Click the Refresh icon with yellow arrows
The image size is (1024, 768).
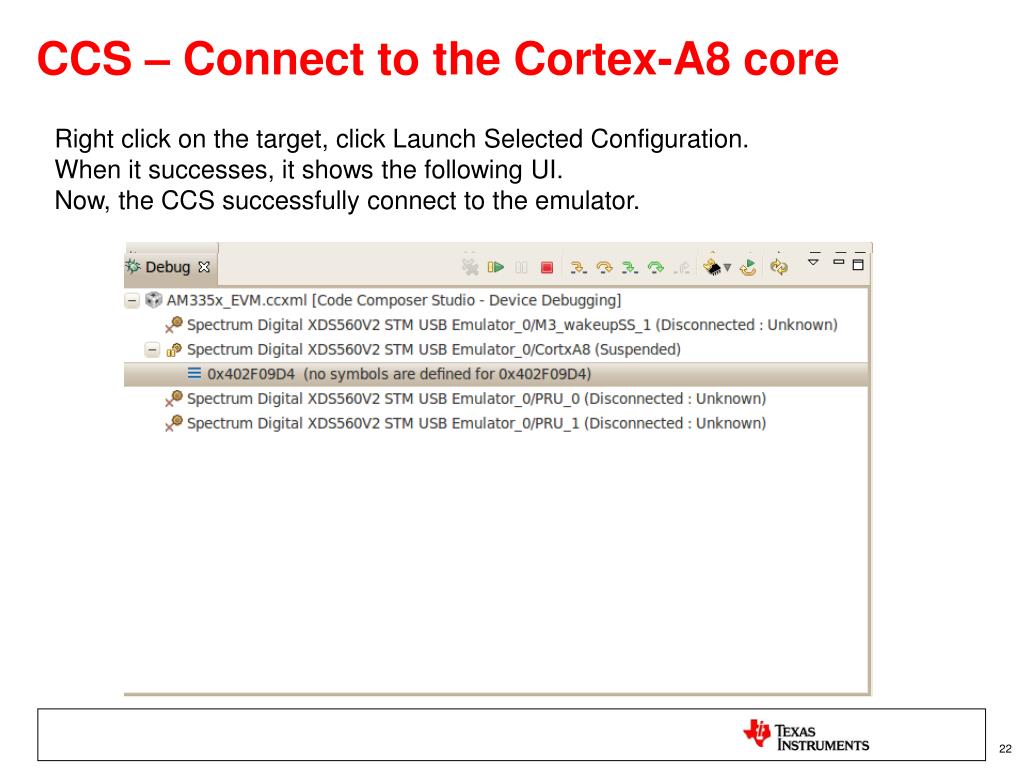tap(779, 267)
